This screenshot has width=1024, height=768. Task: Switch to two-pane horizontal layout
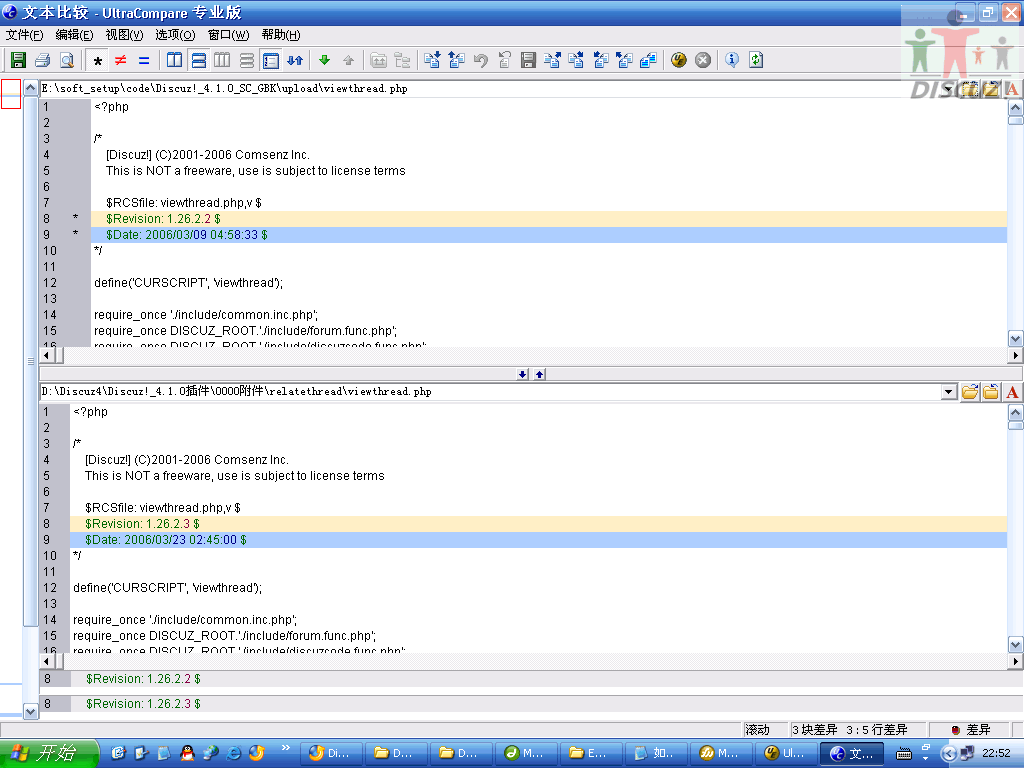199,61
